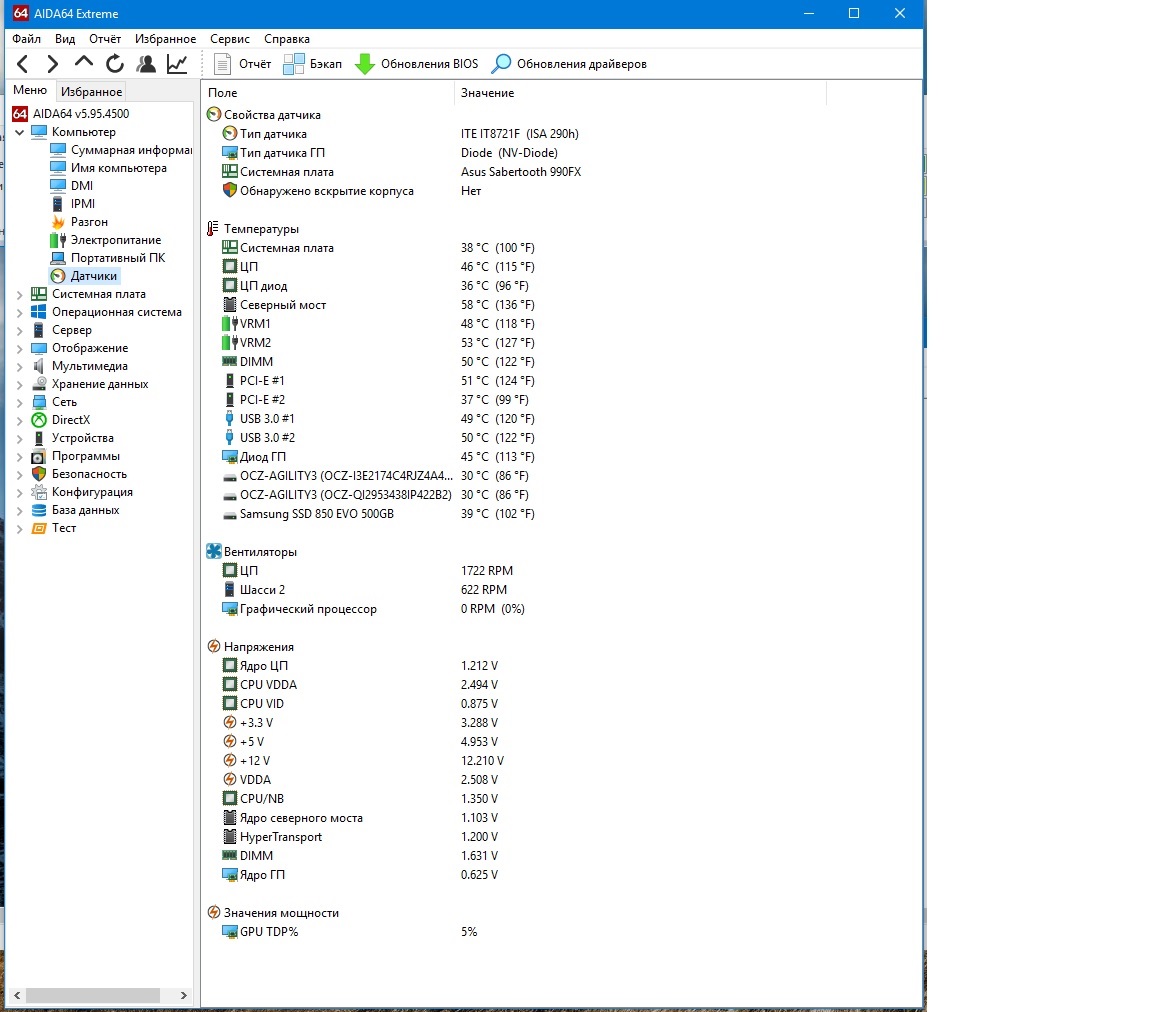Click the sidebar scroll left arrow

[x=17, y=995]
